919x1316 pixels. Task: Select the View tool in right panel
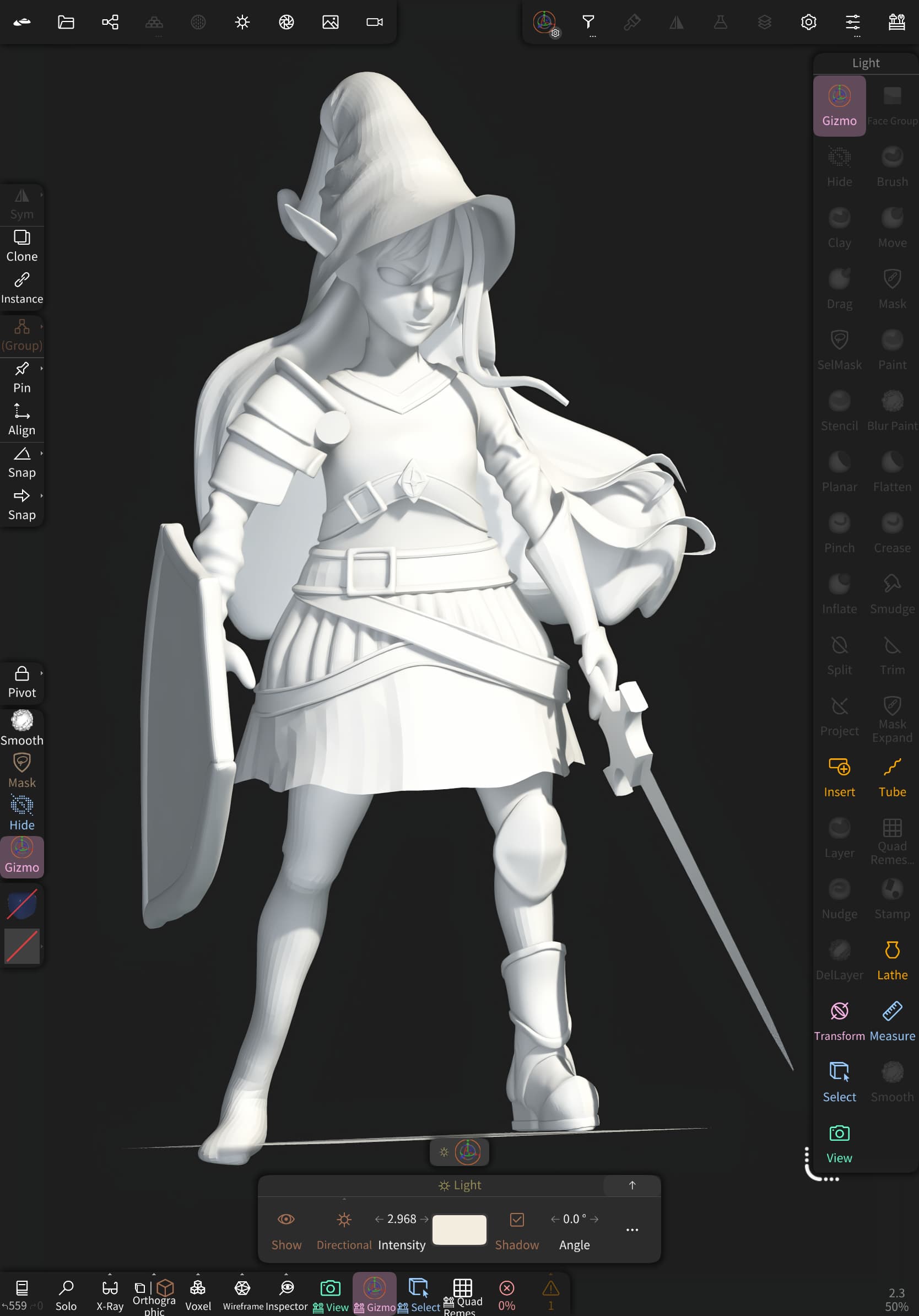(839, 1144)
